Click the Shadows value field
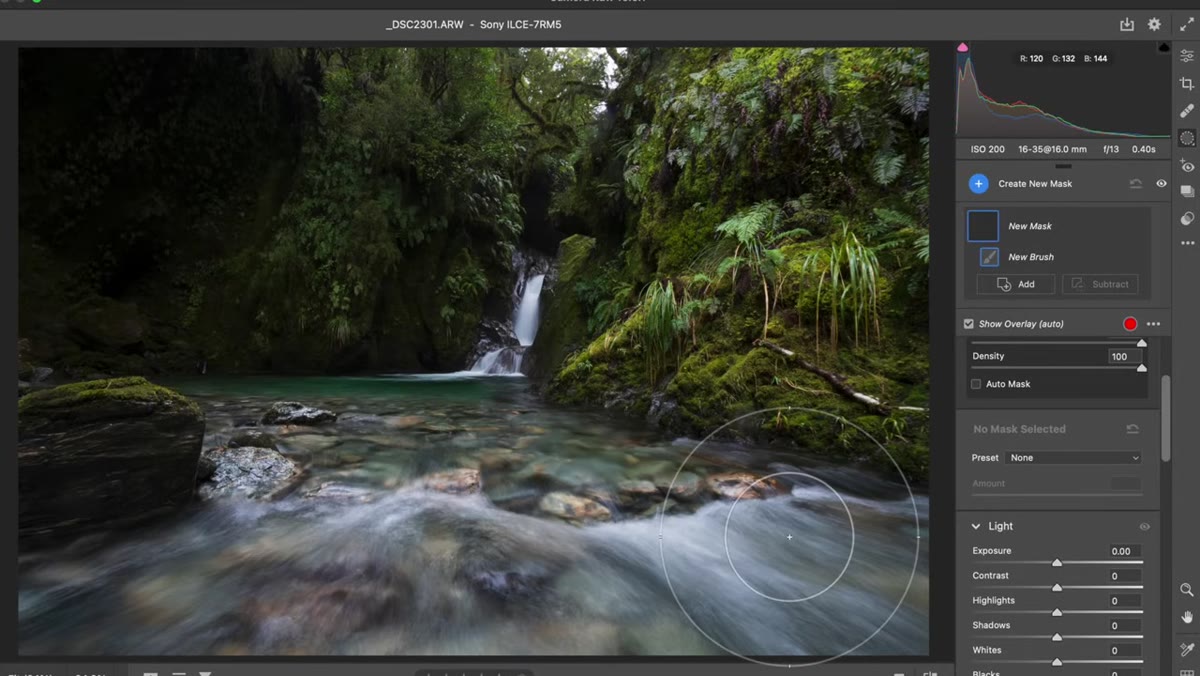The height and width of the screenshot is (676, 1200). 1124,626
